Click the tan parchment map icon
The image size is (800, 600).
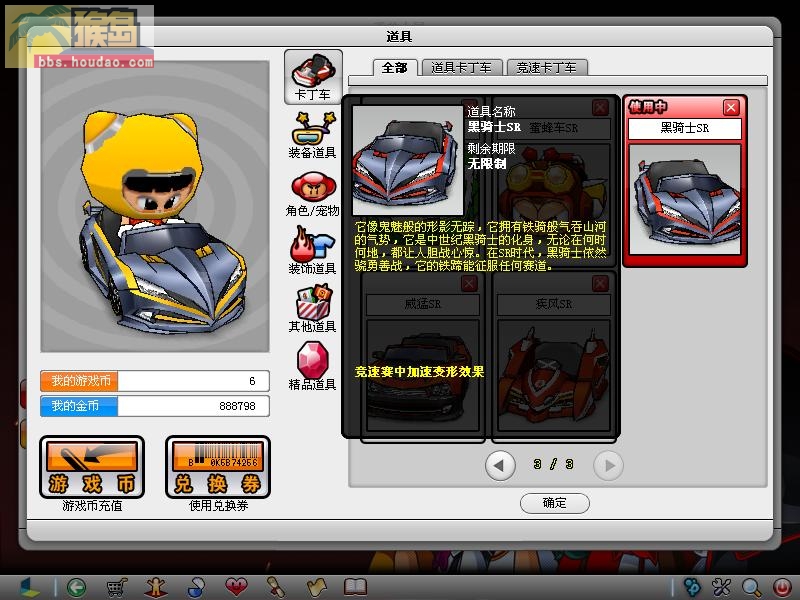[316, 587]
